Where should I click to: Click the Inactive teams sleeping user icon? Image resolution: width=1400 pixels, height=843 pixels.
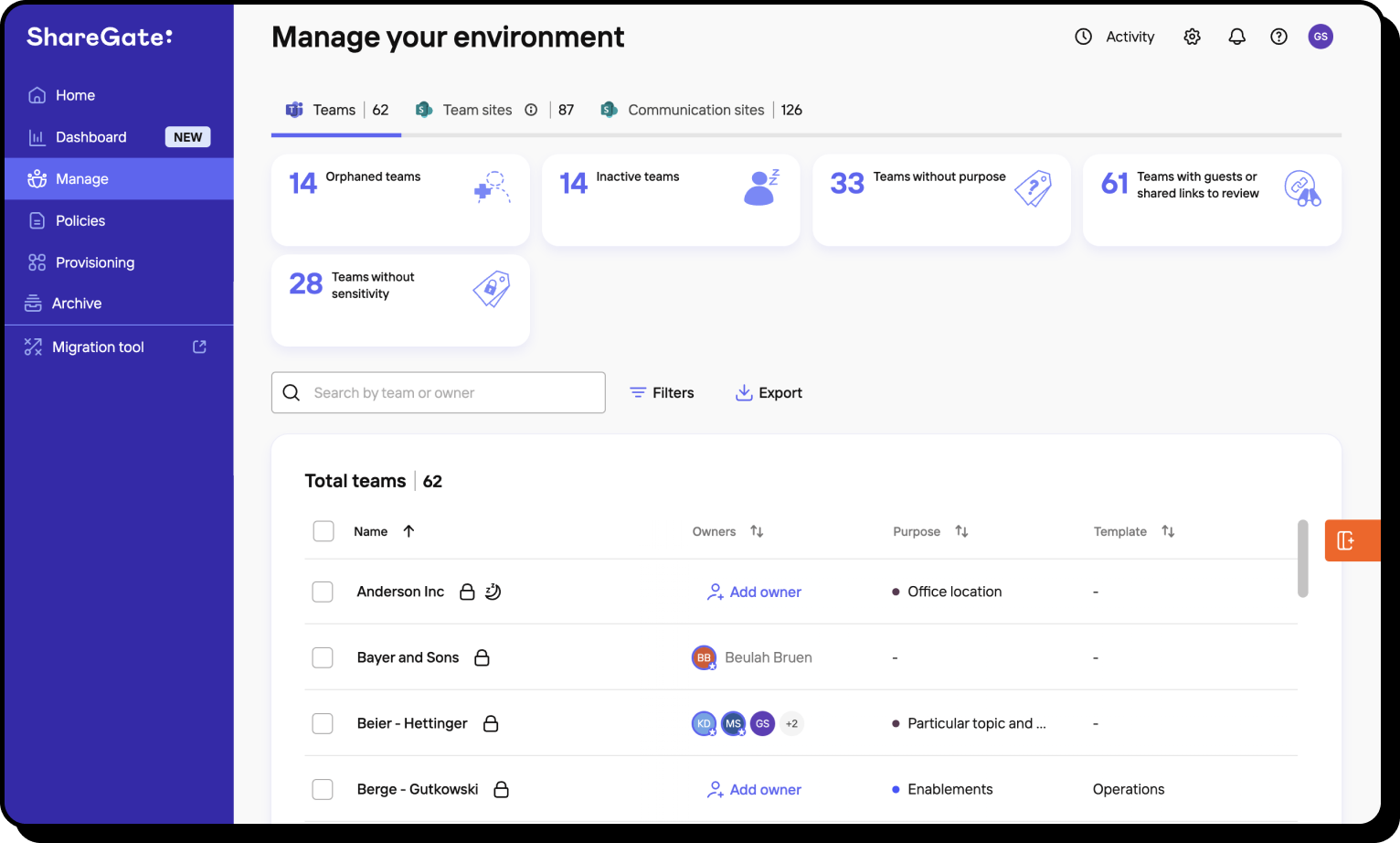pyautogui.click(x=761, y=187)
